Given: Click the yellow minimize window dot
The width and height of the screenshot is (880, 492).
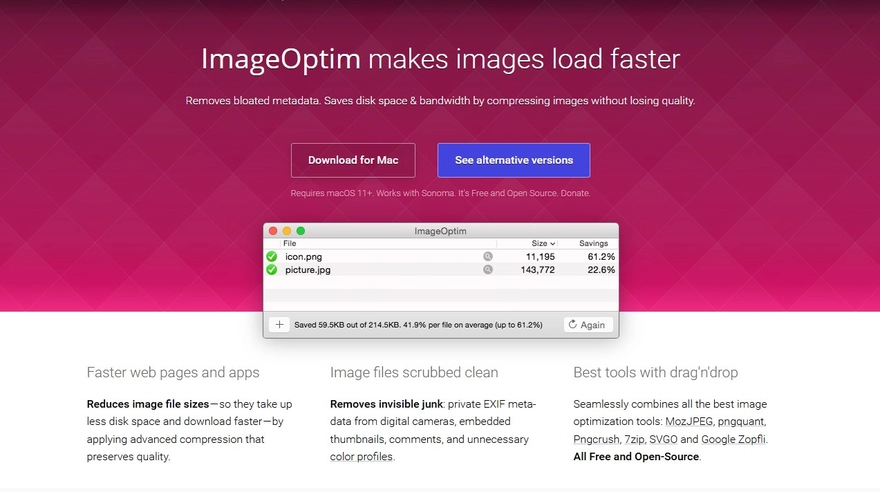Looking at the screenshot, I should (x=287, y=231).
